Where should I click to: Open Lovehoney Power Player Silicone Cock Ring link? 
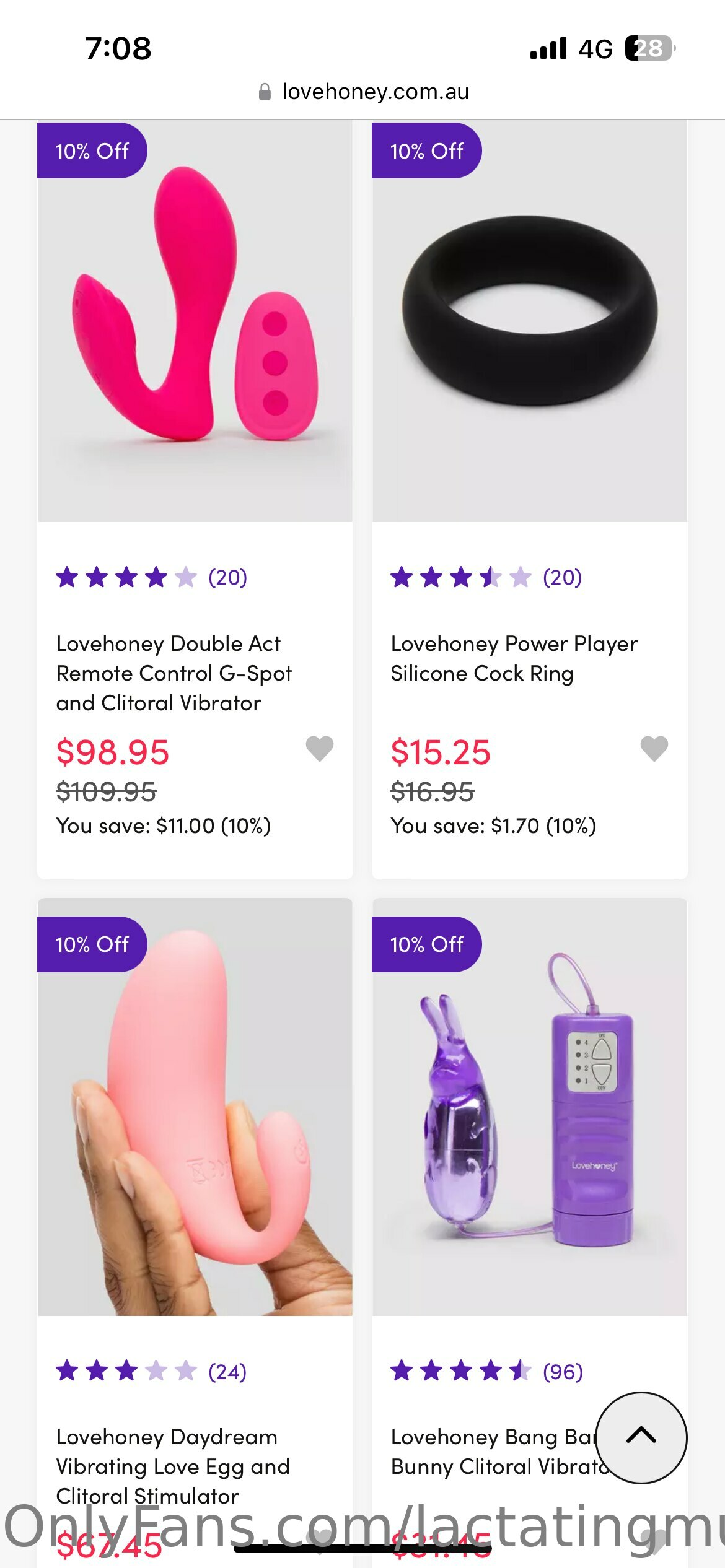(x=514, y=658)
